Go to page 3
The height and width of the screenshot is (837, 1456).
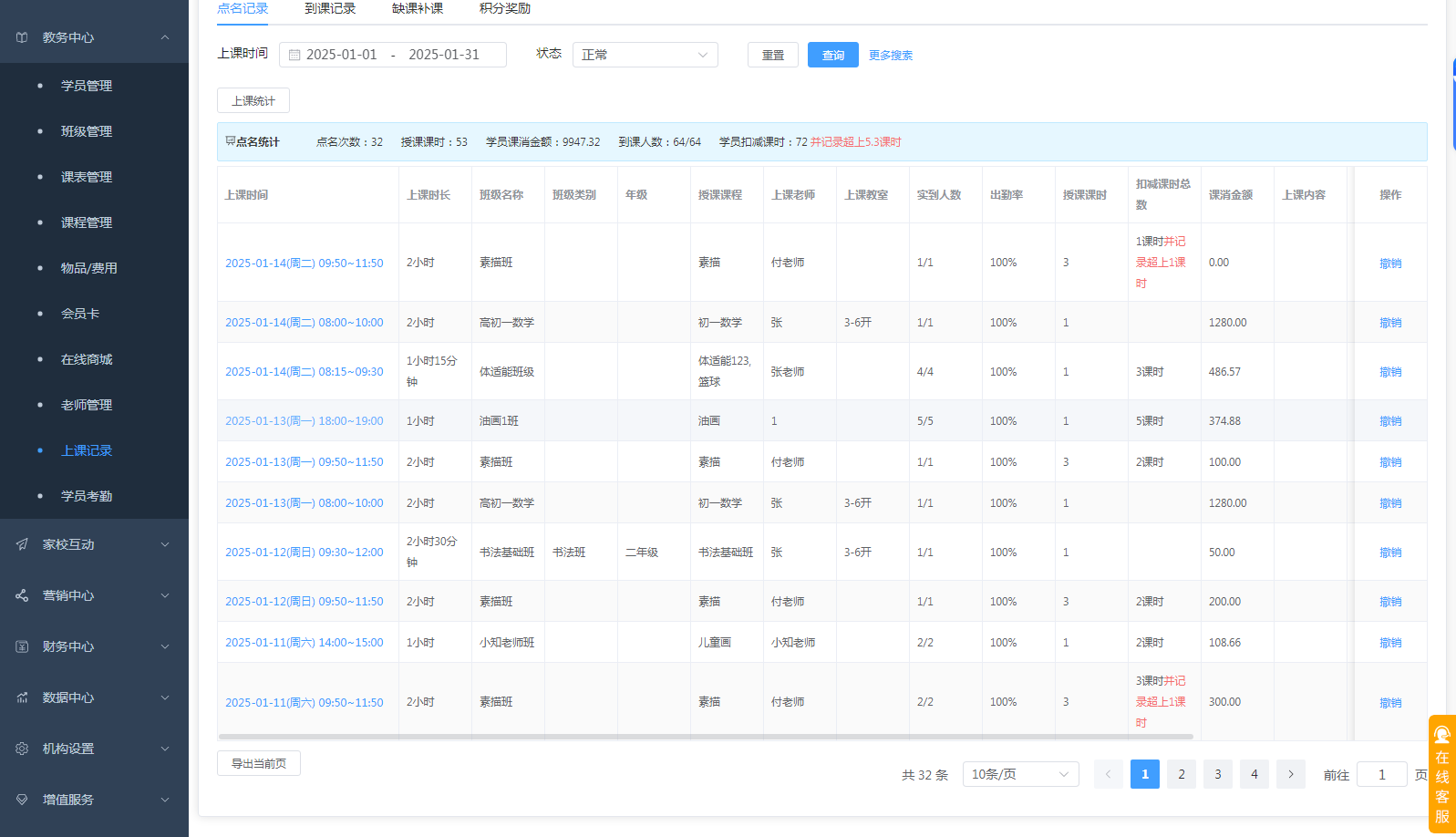pos(1218,774)
